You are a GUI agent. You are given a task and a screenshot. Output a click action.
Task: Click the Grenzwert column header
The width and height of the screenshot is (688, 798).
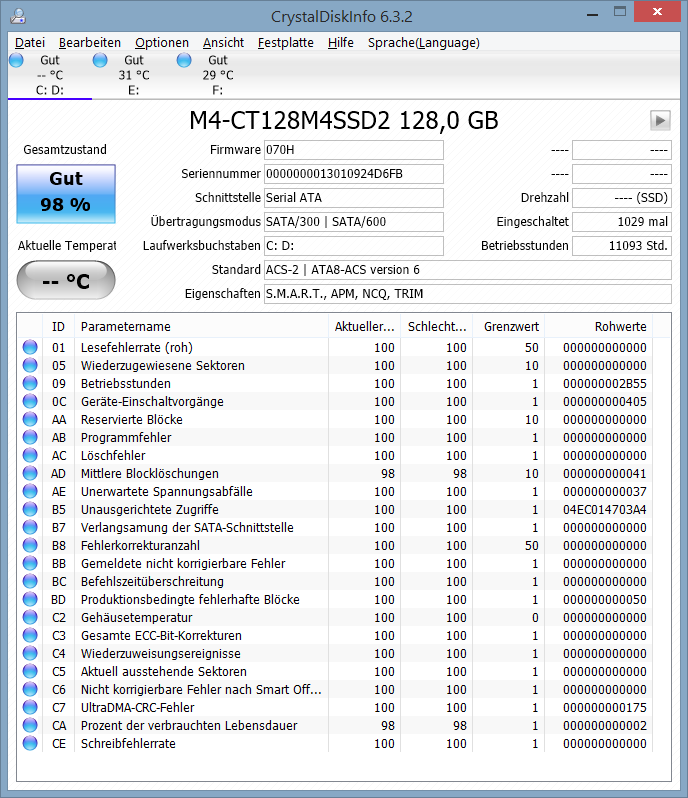(x=509, y=326)
